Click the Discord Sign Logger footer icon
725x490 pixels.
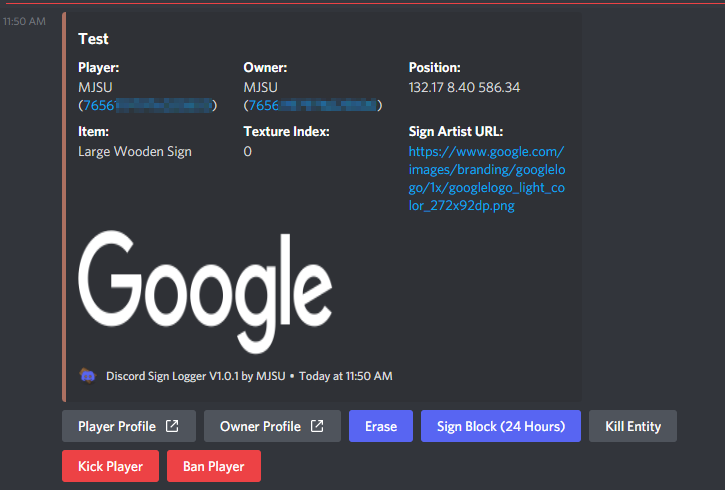[87, 376]
